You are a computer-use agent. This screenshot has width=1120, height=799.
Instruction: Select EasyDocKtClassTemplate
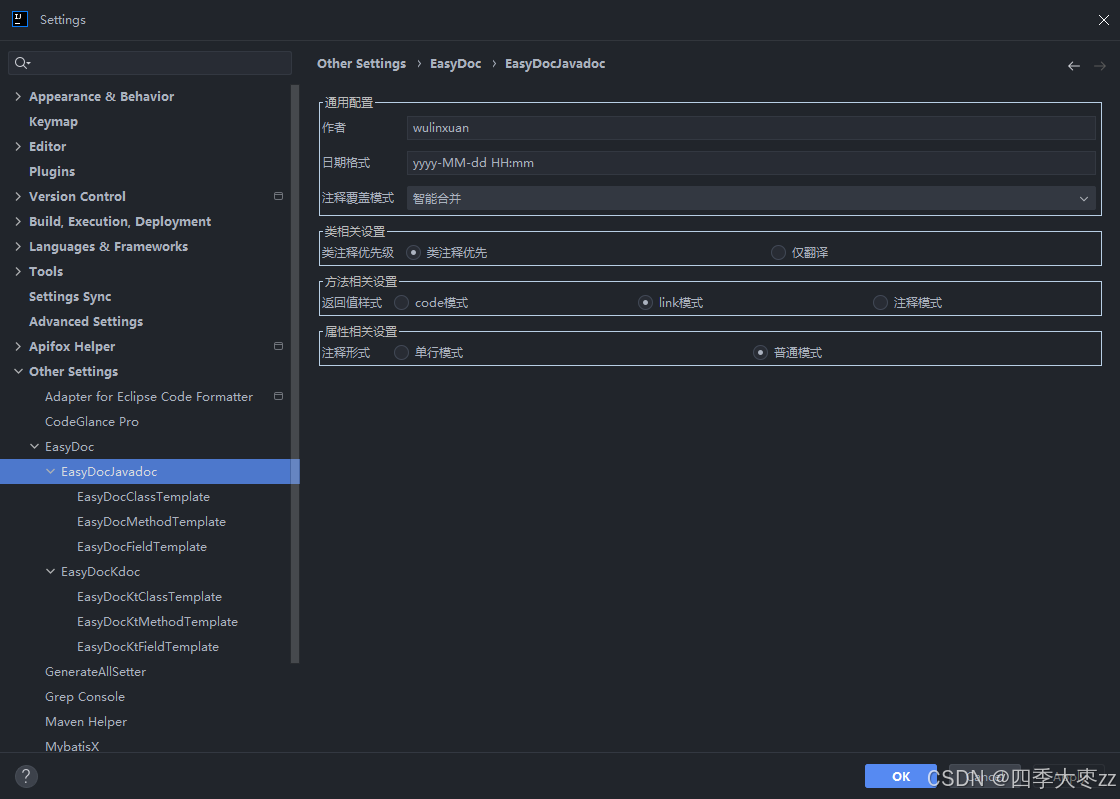point(149,596)
